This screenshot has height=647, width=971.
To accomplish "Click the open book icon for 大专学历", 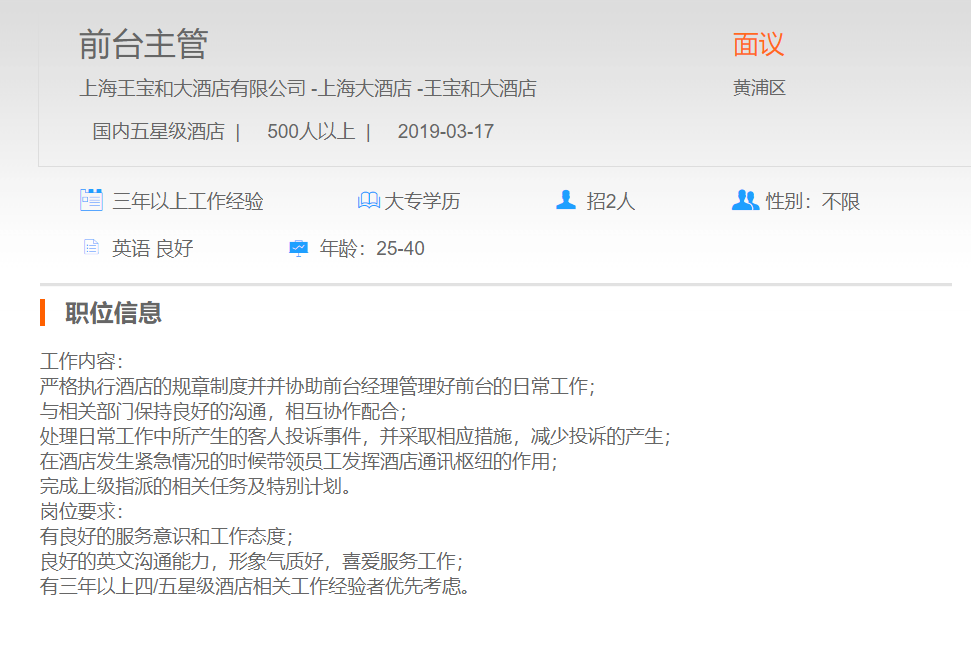I will 368,201.
